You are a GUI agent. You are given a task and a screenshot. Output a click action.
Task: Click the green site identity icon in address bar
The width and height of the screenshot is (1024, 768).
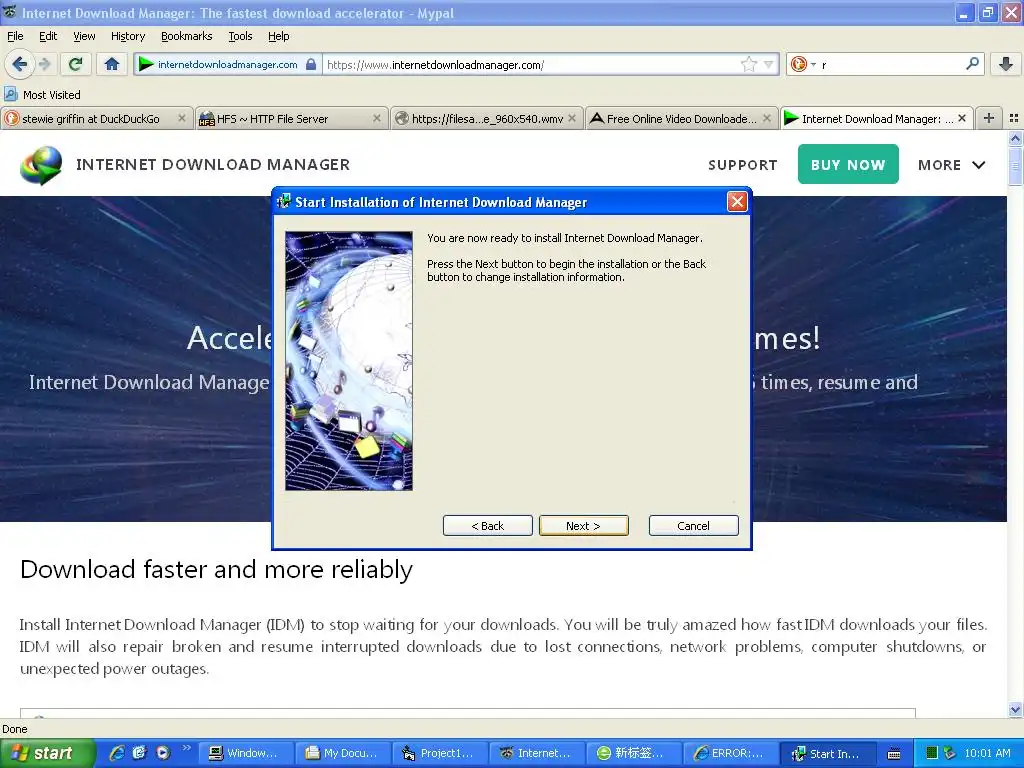pos(146,64)
